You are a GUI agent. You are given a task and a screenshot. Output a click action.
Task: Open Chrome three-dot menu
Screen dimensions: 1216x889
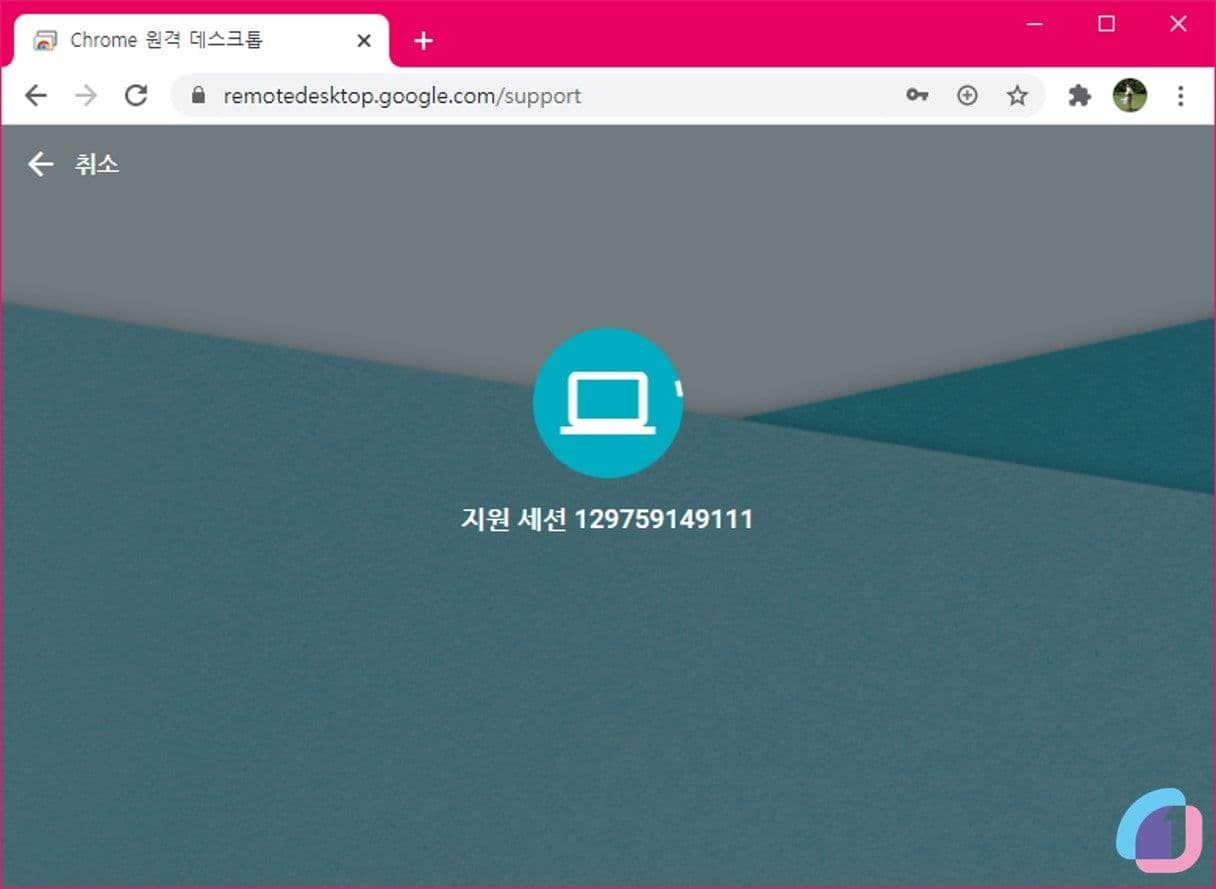[x=1181, y=96]
